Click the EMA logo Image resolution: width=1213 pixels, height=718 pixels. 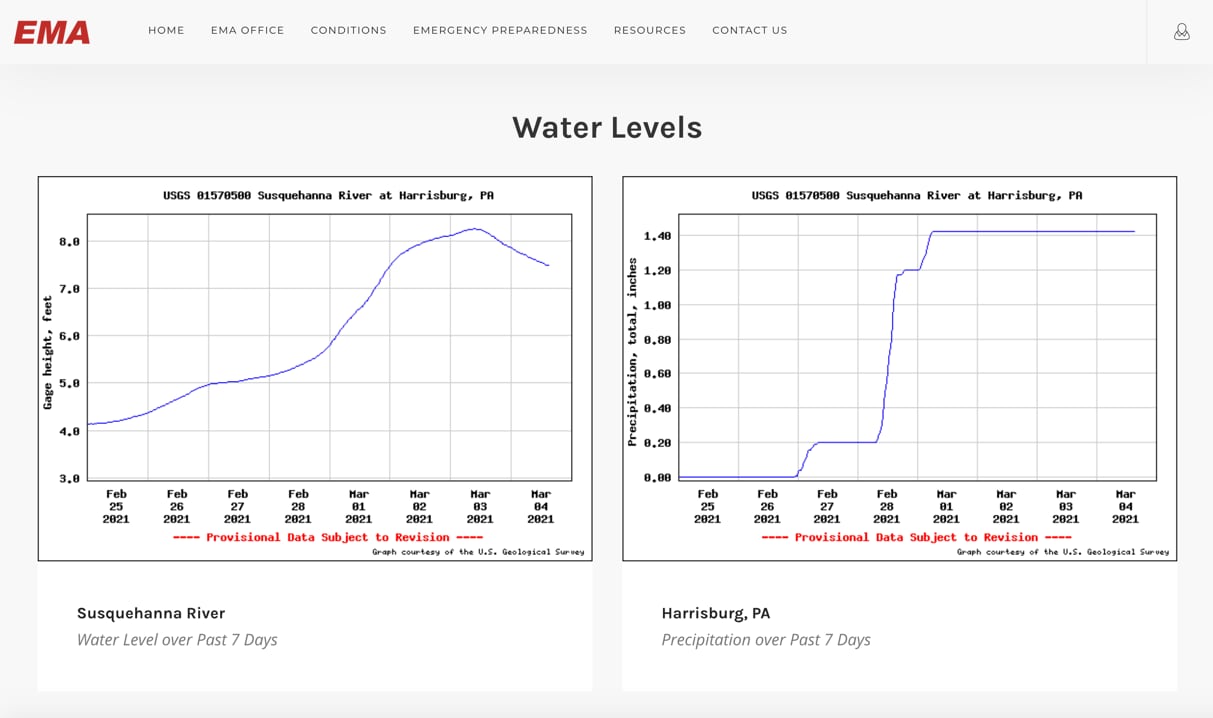click(52, 32)
